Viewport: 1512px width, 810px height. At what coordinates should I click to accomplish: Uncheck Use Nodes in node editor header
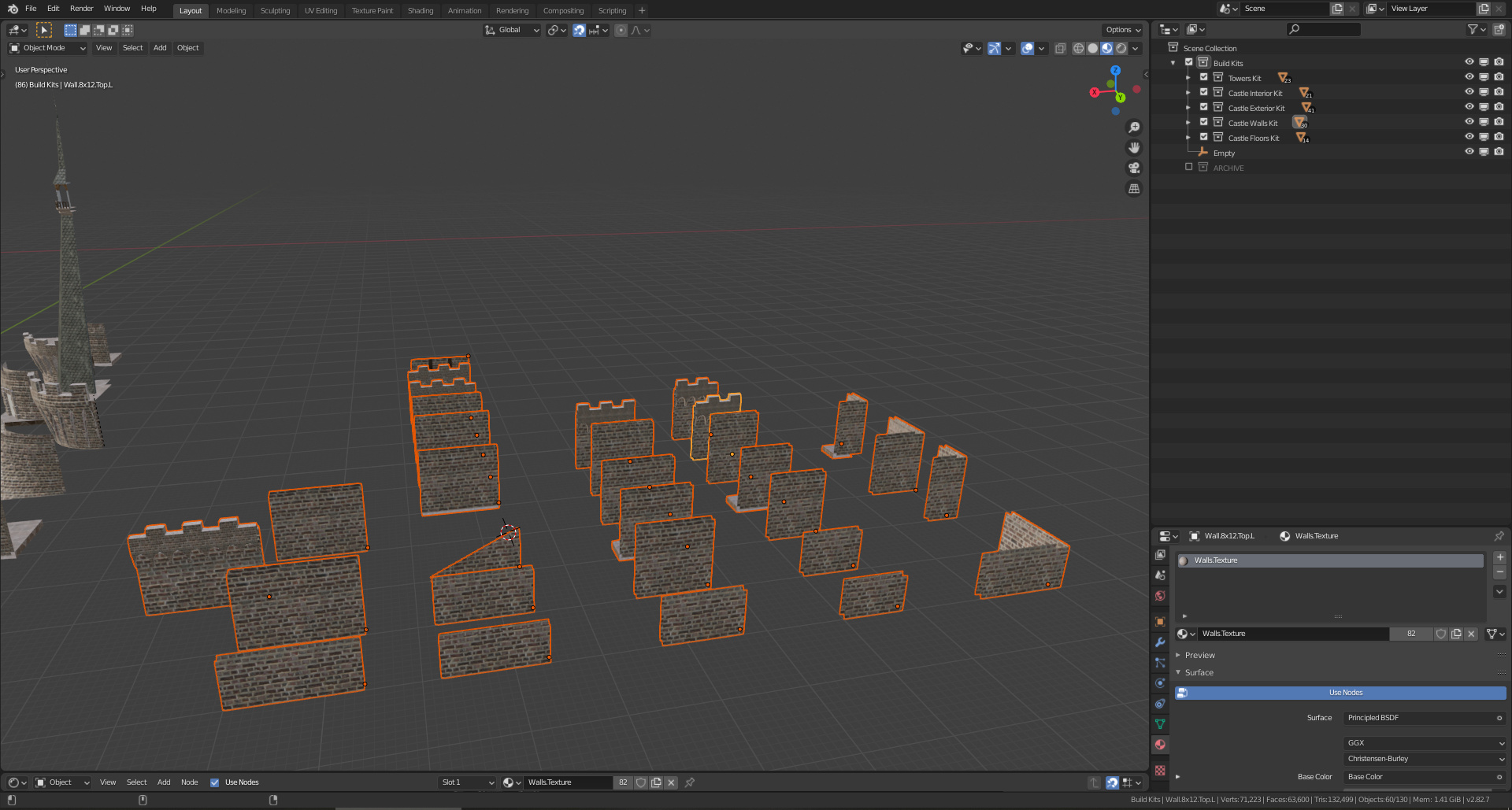coord(214,782)
